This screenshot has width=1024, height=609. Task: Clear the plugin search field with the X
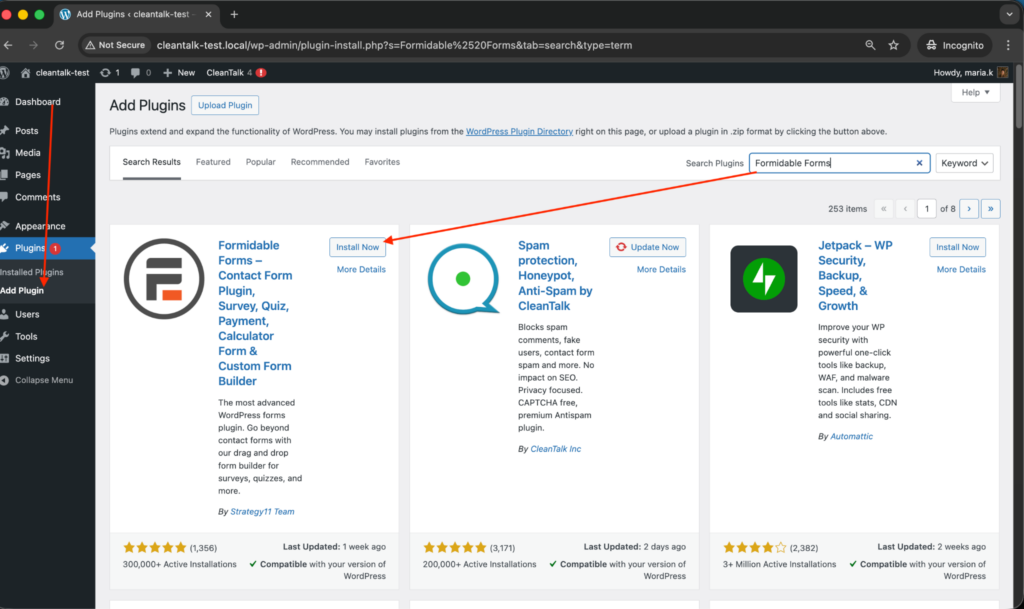pos(918,162)
